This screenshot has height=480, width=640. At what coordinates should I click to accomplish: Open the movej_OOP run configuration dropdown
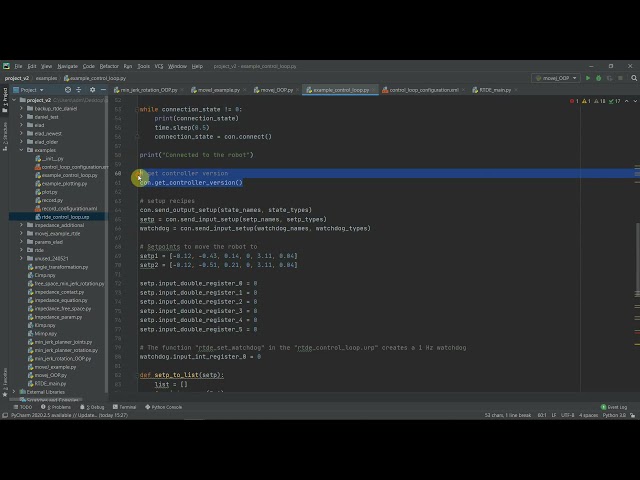pos(556,78)
